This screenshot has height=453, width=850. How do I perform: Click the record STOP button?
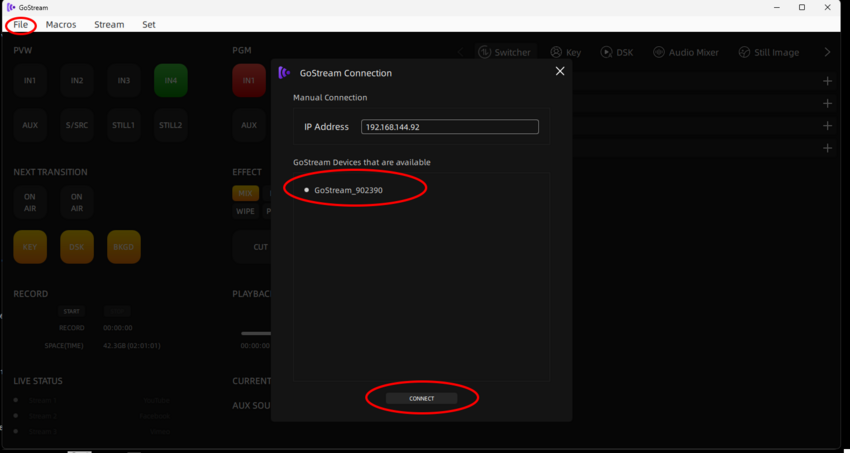pyautogui.click(x=117, y=312)
